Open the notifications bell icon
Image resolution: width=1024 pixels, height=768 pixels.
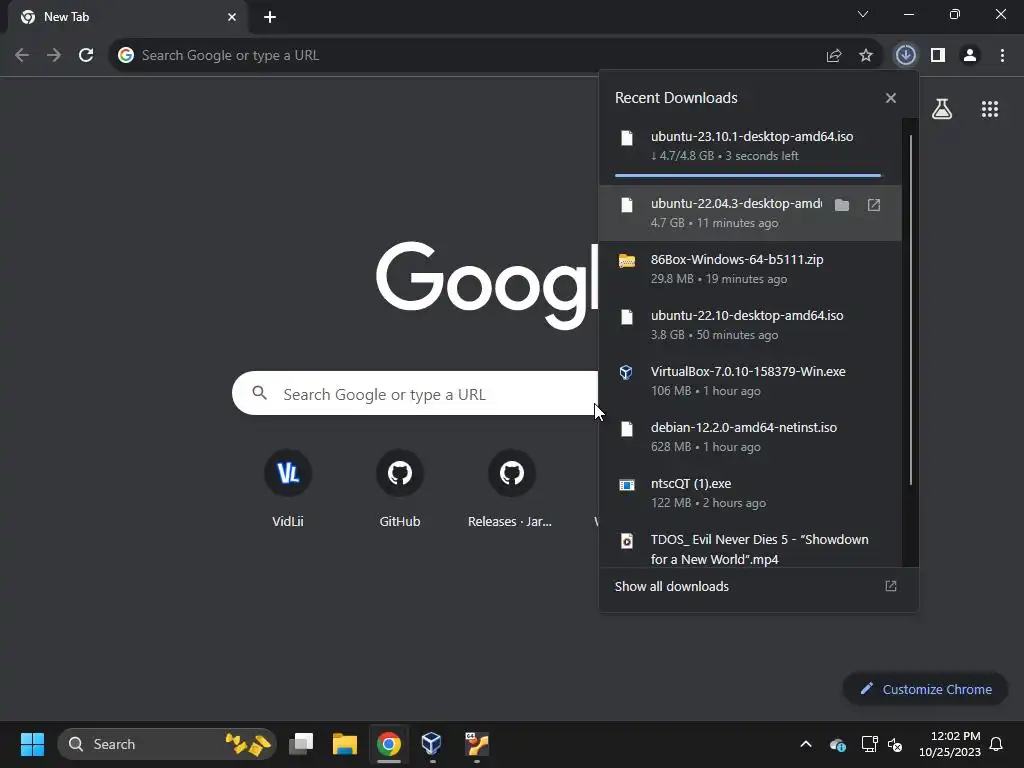tap(997, 744)
